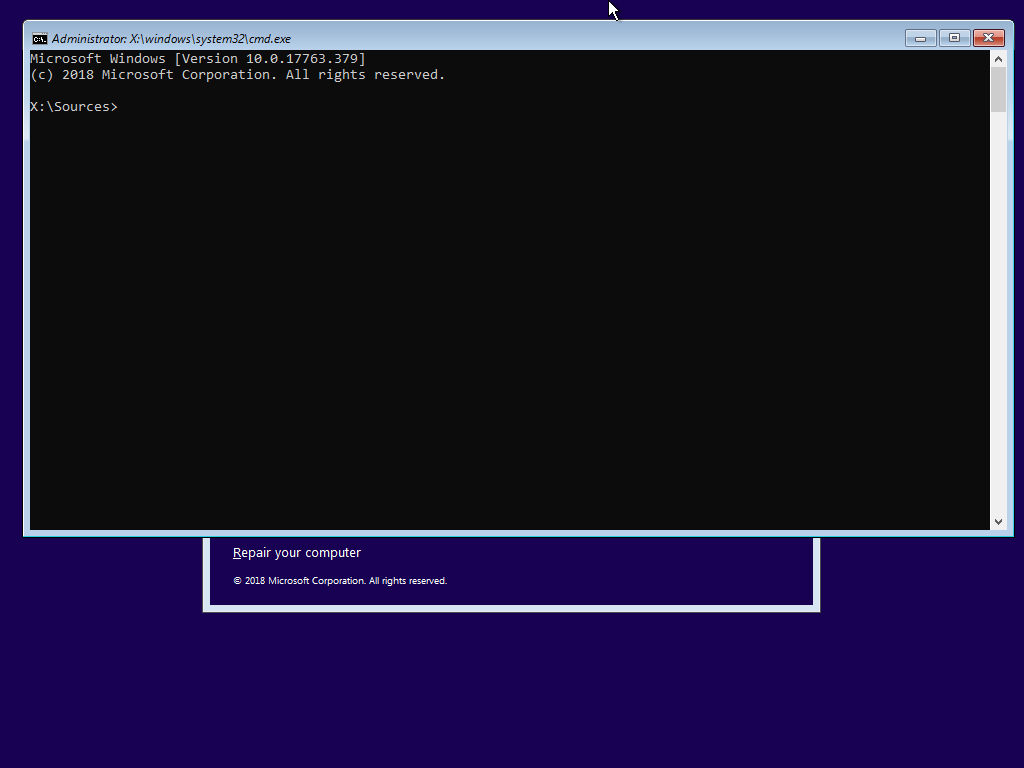Click the scrollbar down arrow
The height and width of the screenshot is (768, 1024).
(998, 521)
